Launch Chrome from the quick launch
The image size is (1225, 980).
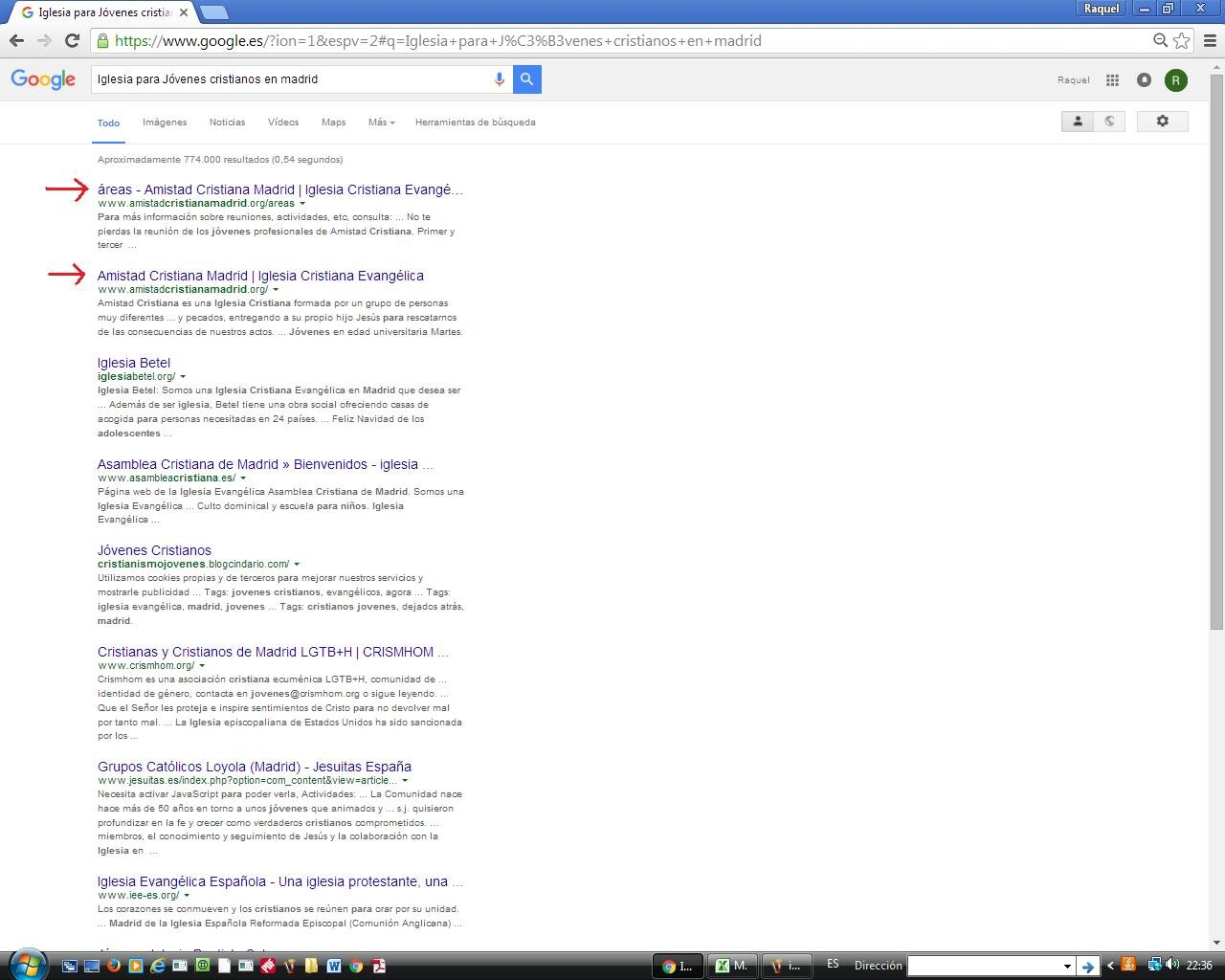pyautogui.click(x=356, y=966)
